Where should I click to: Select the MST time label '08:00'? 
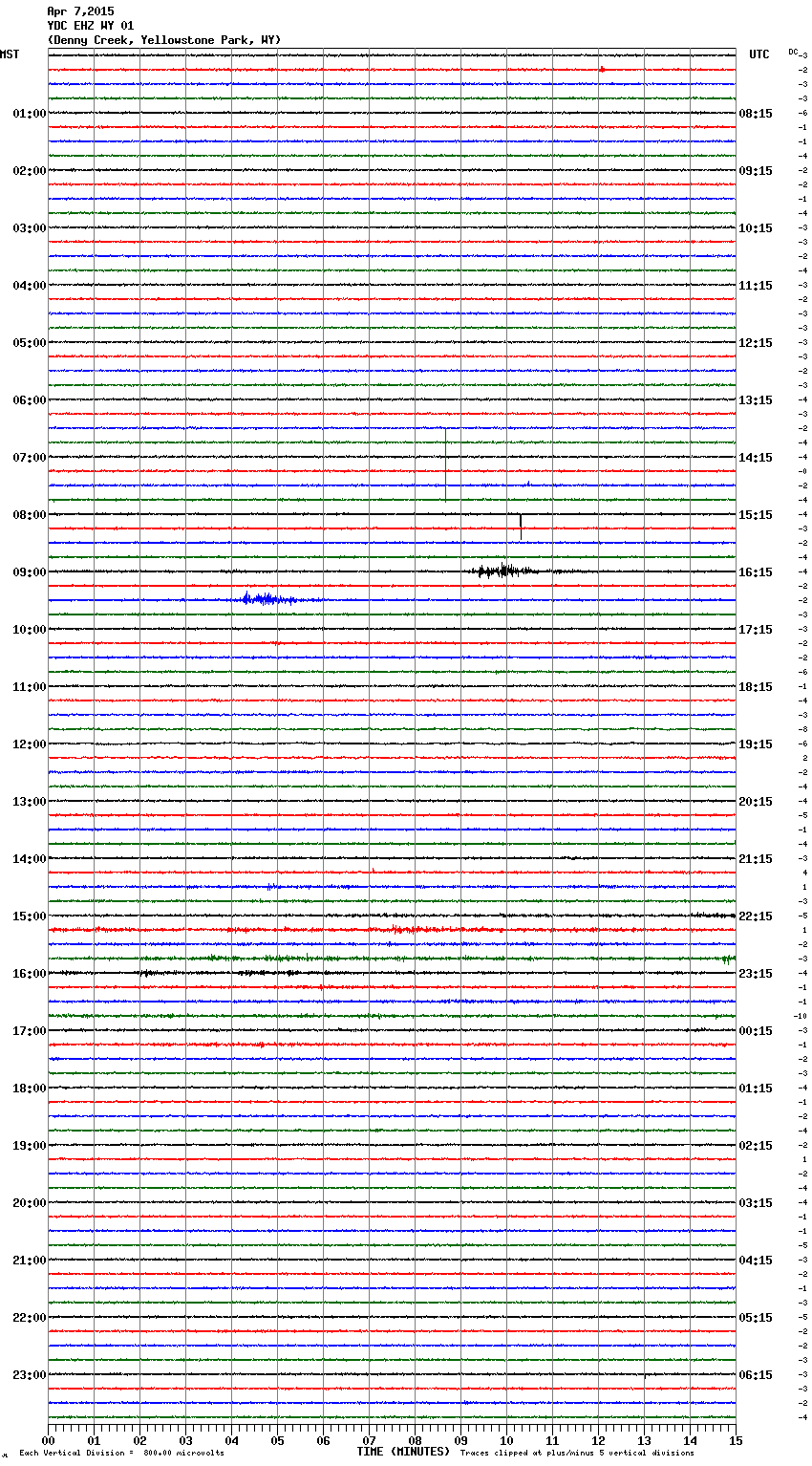click(30, 515)
